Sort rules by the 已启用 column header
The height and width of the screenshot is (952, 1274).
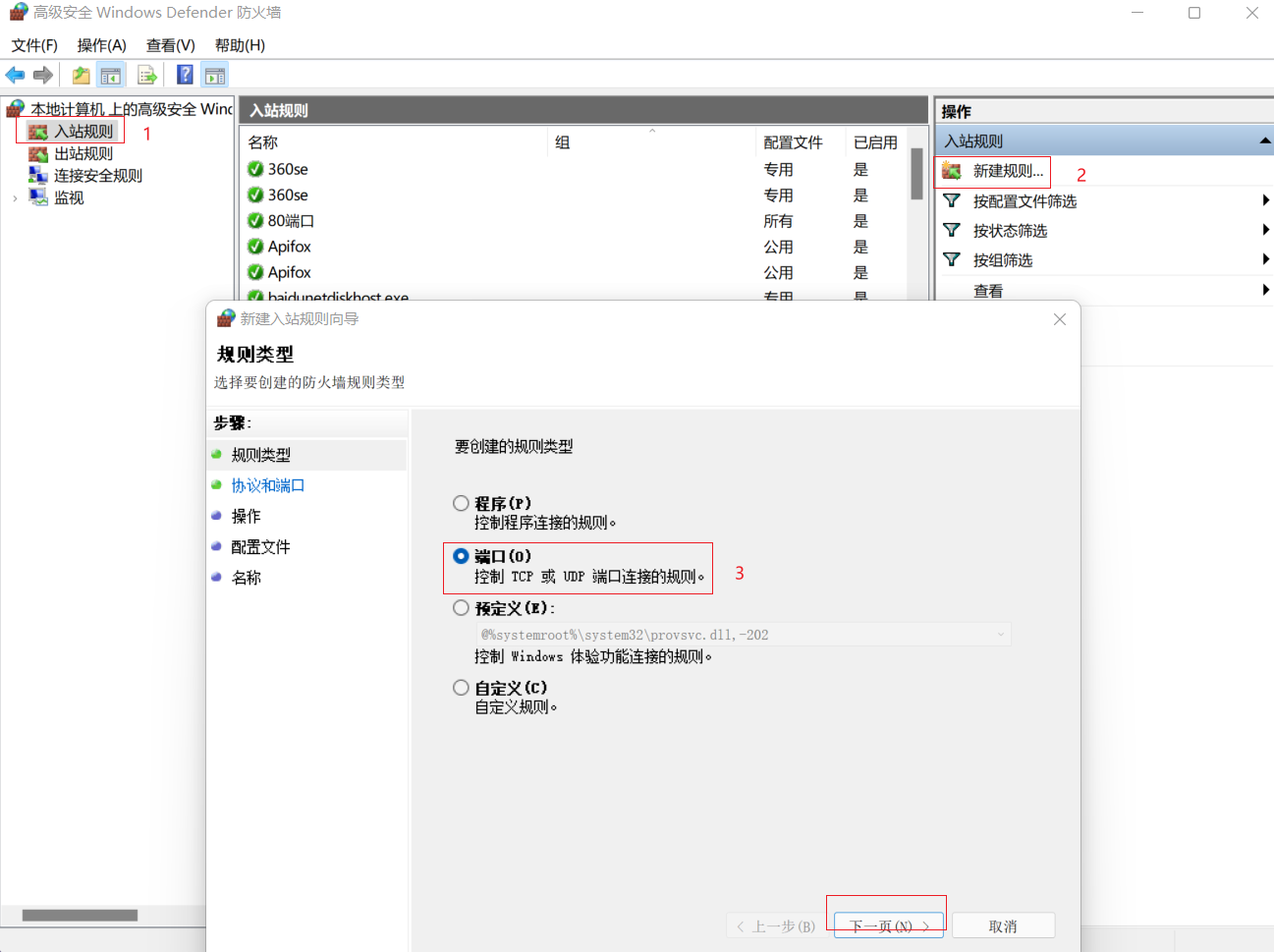pyautogui.click(x=875, y=142)
